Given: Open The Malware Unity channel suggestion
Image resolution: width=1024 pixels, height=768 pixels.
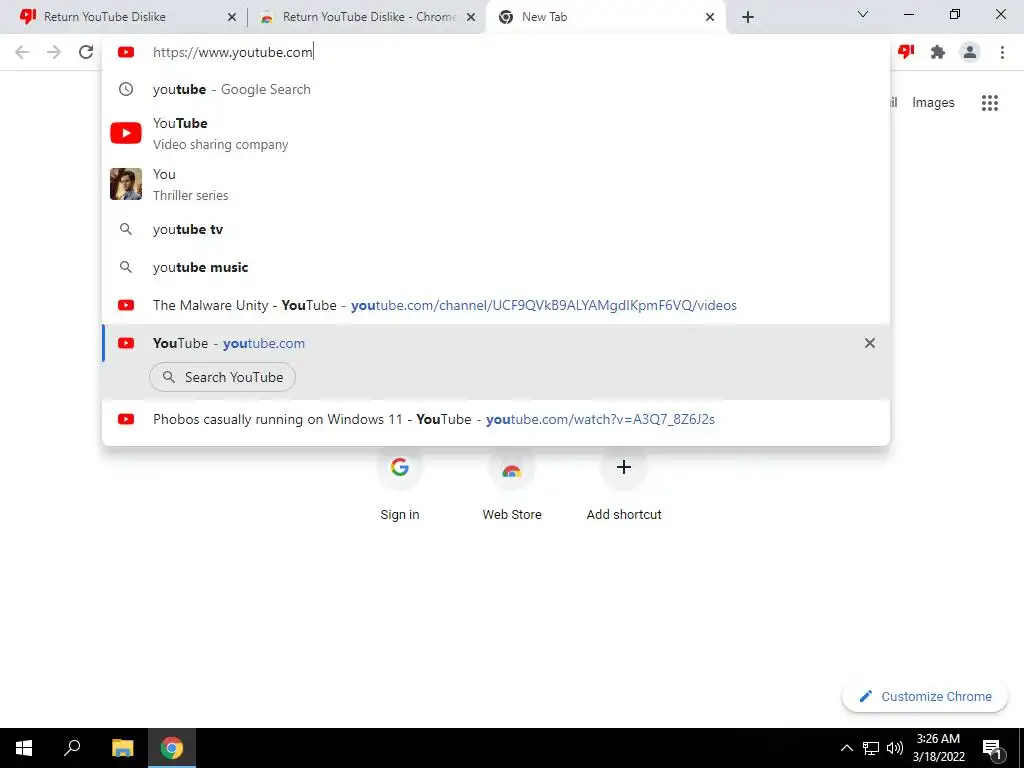Looking at the screenshot, I should [x=496, y=305].
